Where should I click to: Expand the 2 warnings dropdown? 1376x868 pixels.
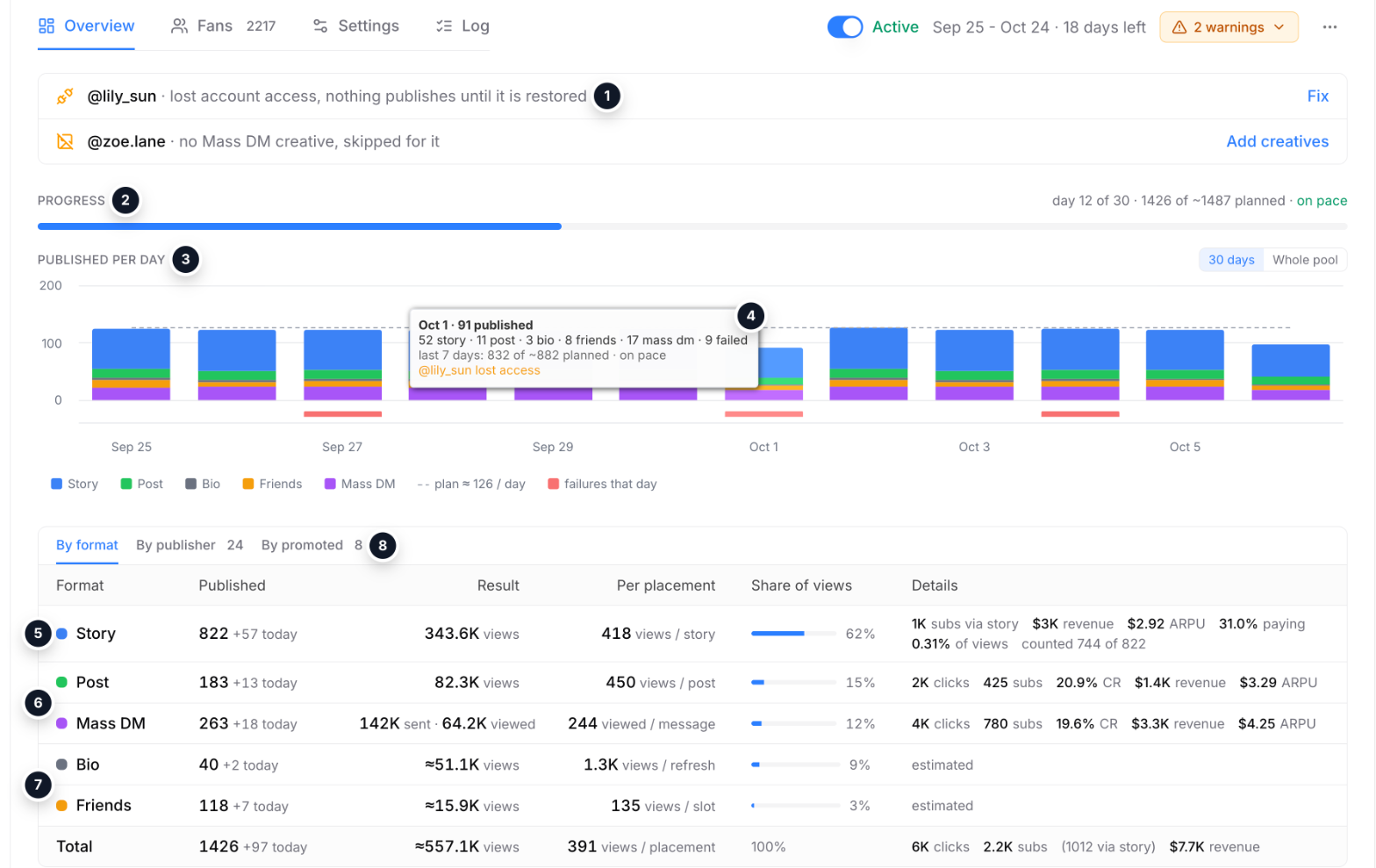(x=1229, y=27)
